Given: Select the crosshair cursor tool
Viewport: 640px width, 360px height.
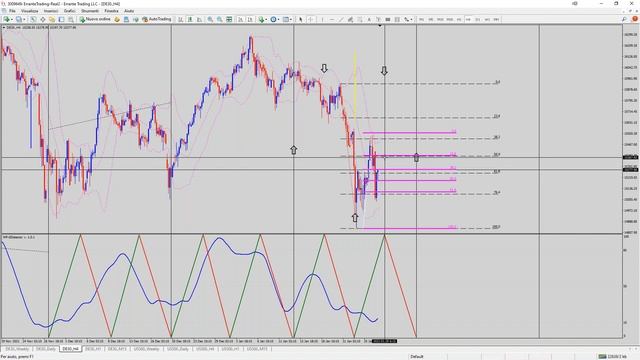Looking at the screenshot, I should (x=311, y=19).
